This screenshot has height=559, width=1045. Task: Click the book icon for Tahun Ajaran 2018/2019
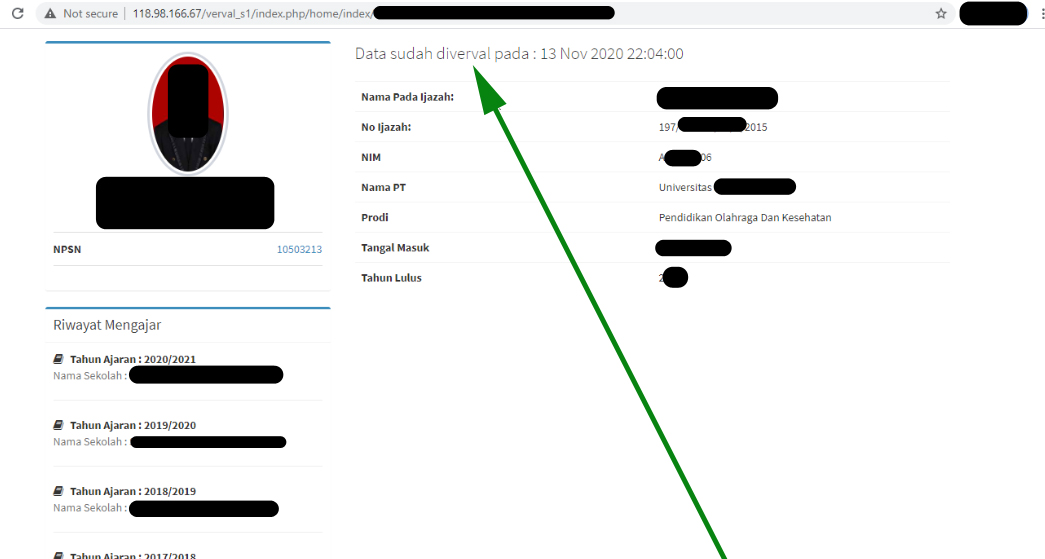click(58, 491)
